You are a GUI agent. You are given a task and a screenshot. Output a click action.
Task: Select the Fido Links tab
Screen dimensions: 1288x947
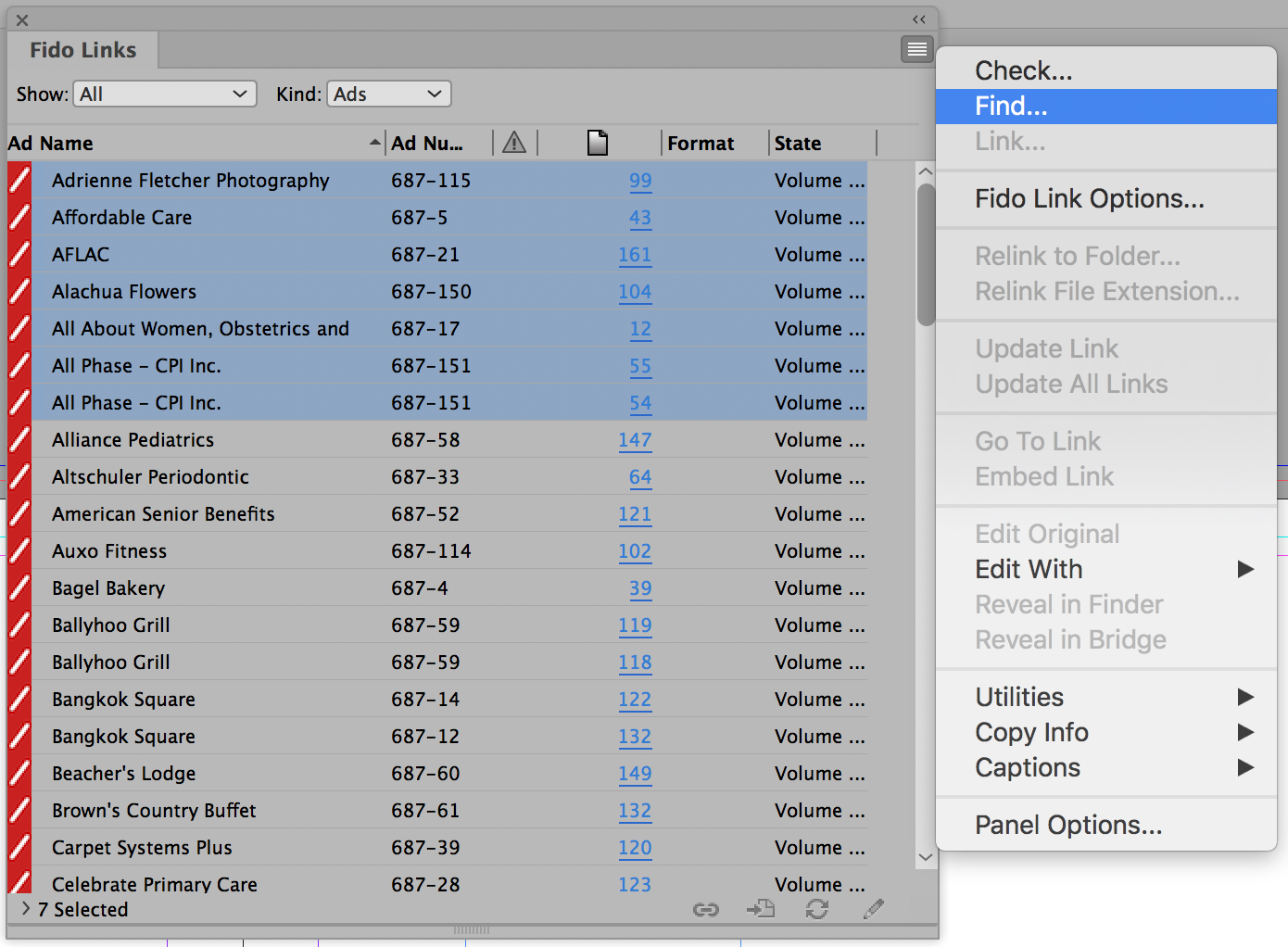pyautogui.click(x=82, y=50)
